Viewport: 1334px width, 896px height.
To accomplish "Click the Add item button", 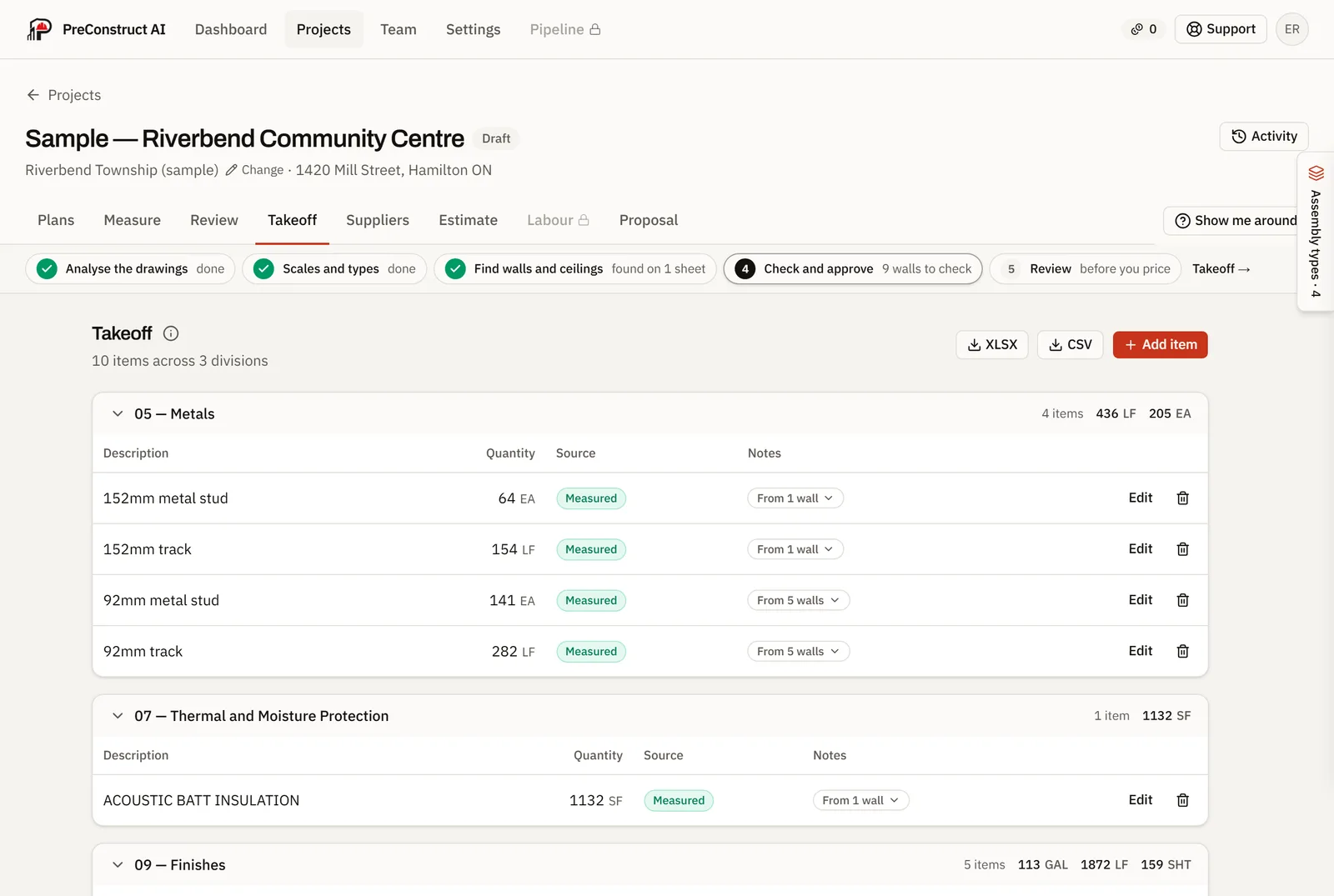I will [1160, 344].
